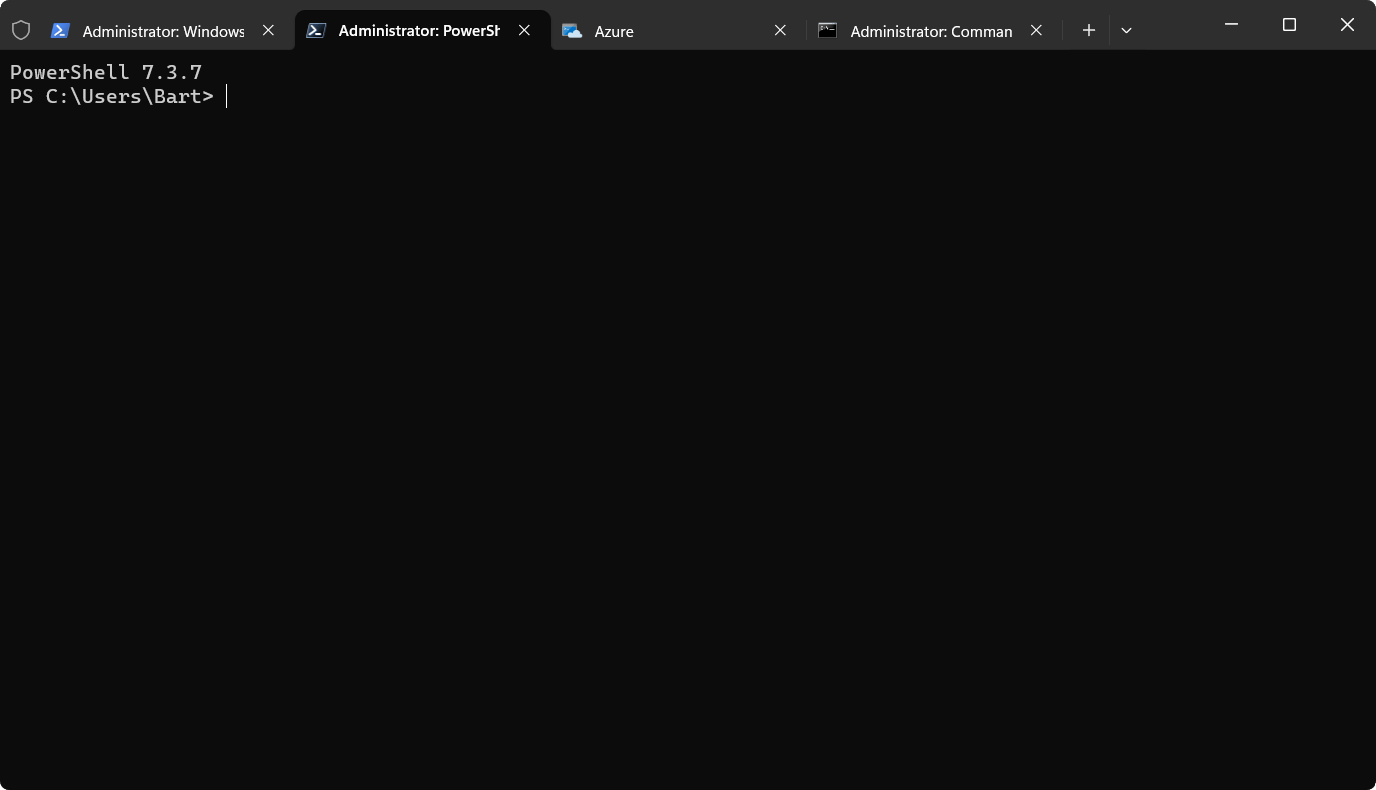Screen dimensions: 1376x790
Task: Open the chevron next to the plus button
Action: 1126,30
